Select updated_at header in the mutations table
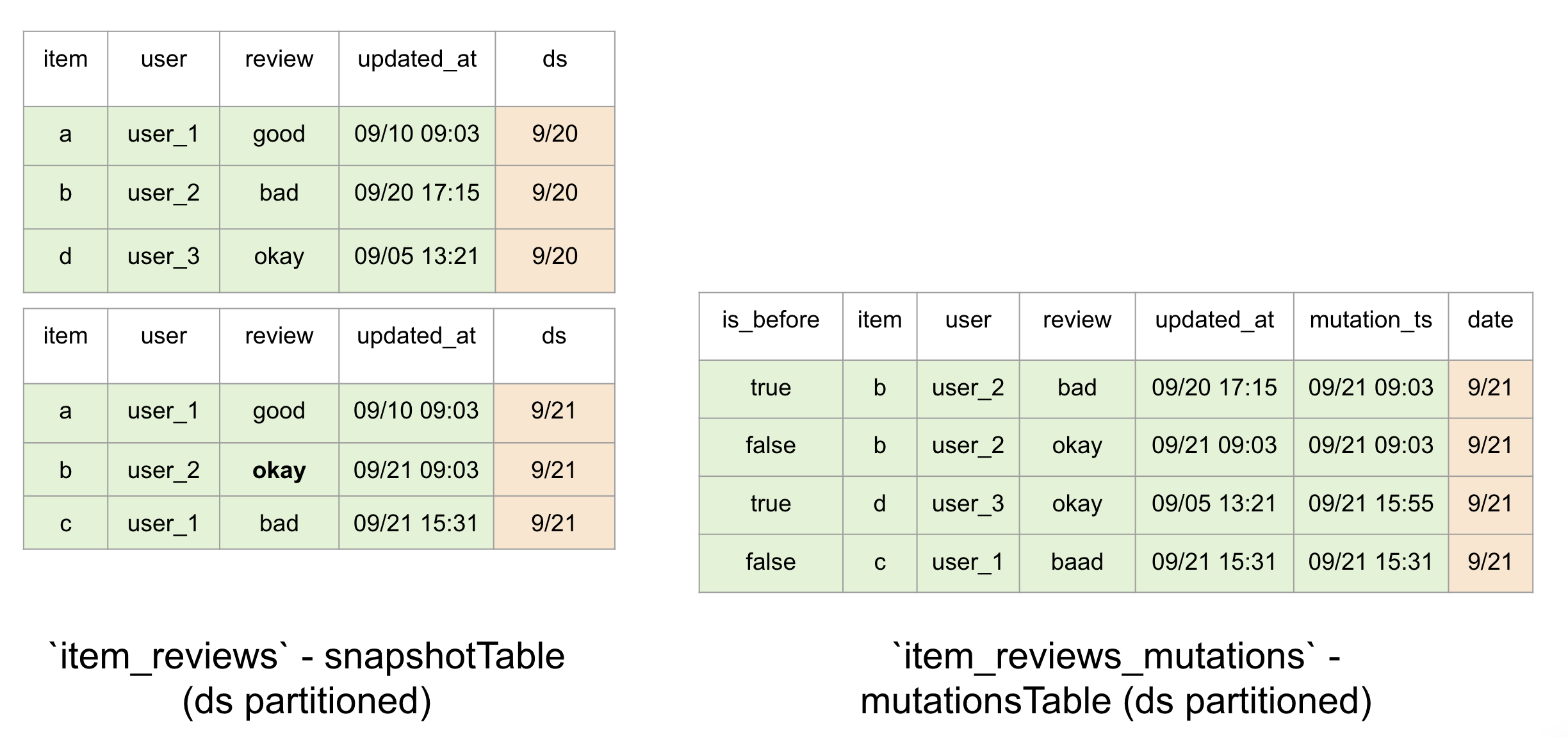The width and height of the screenshot is (1568, 737). tap(1214, 320)
